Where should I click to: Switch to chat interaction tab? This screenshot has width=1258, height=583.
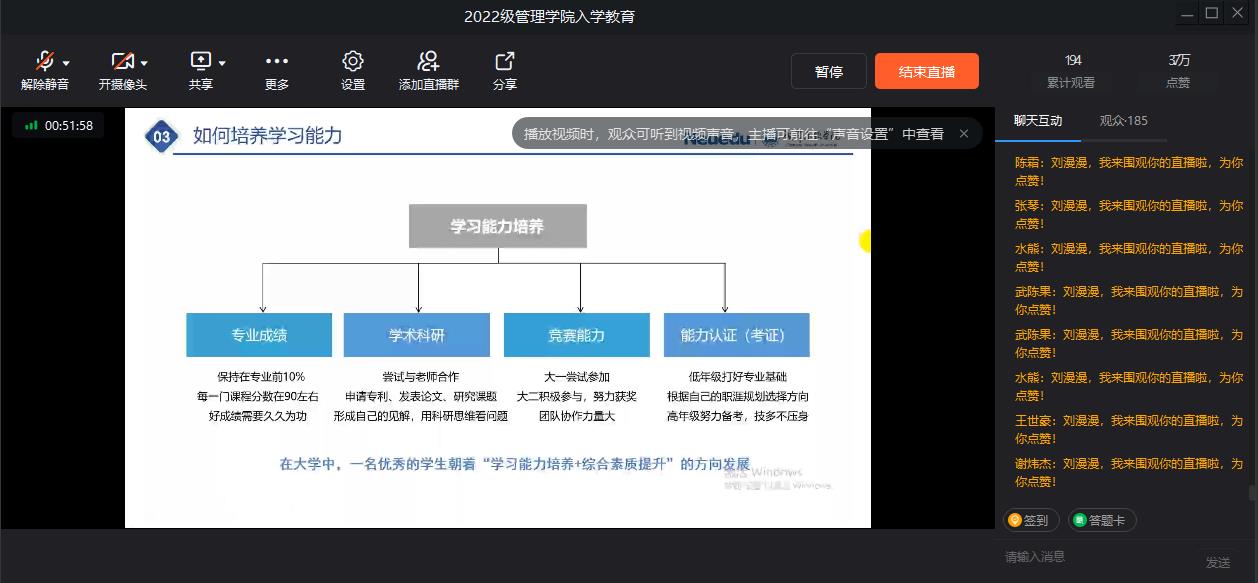coord(1038,121)
